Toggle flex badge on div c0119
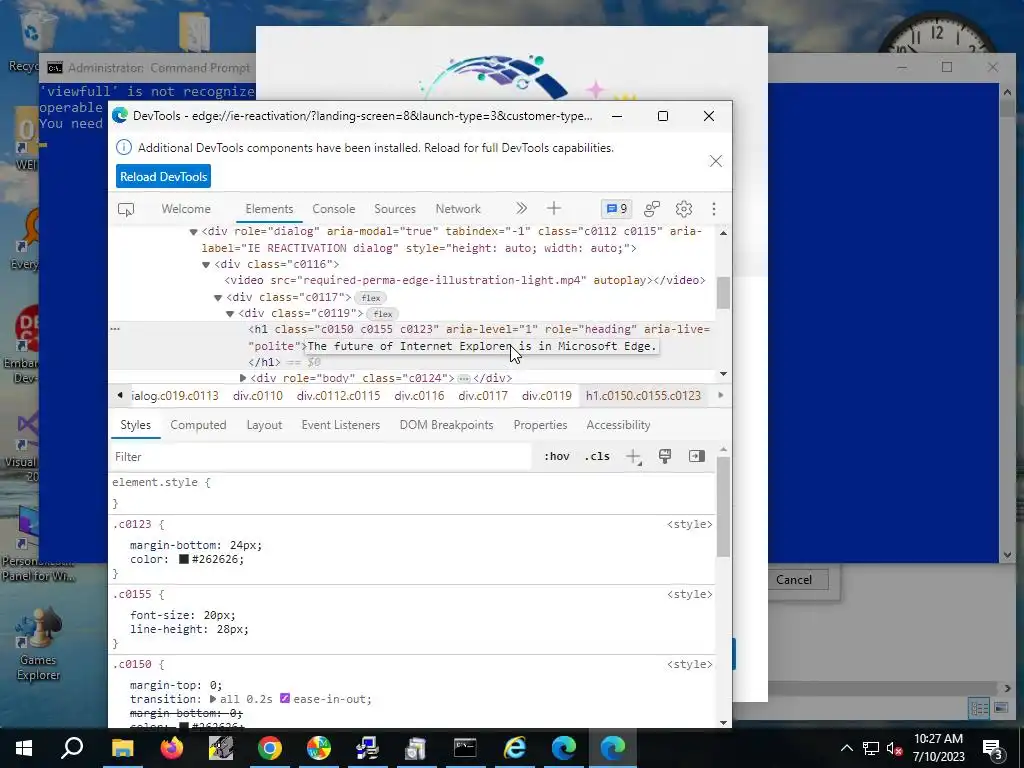 click(x=383, y=314)
